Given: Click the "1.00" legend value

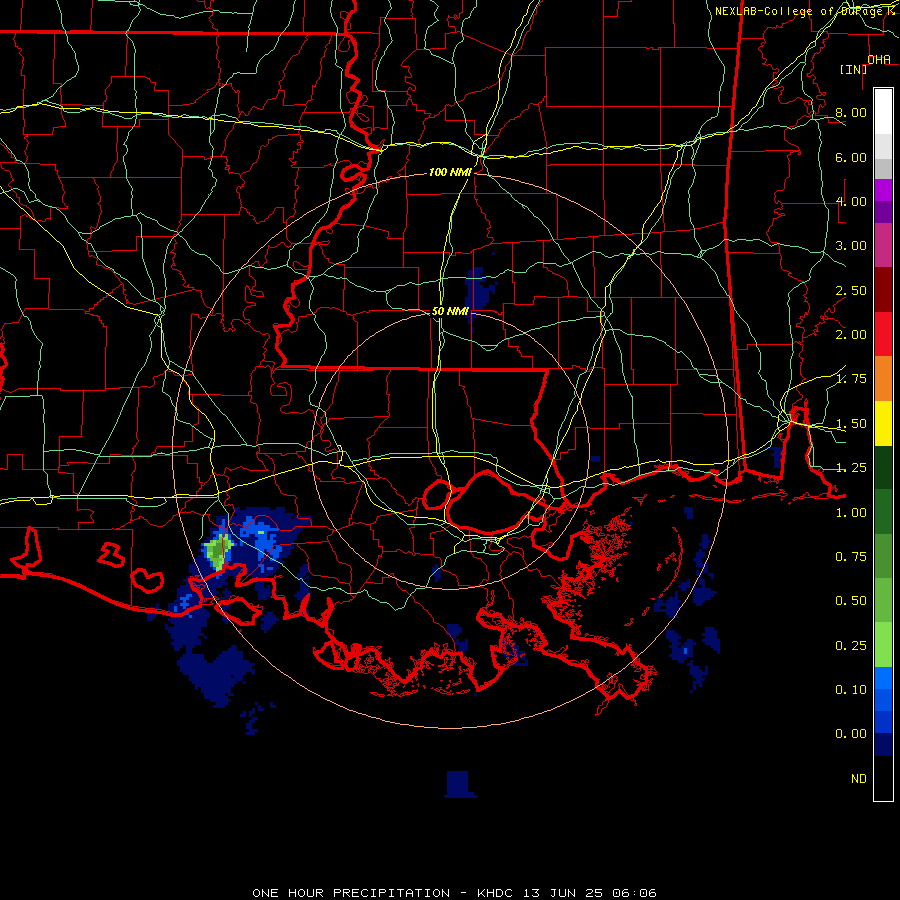Looking at the screenshot, I should [x=851, y=513].
